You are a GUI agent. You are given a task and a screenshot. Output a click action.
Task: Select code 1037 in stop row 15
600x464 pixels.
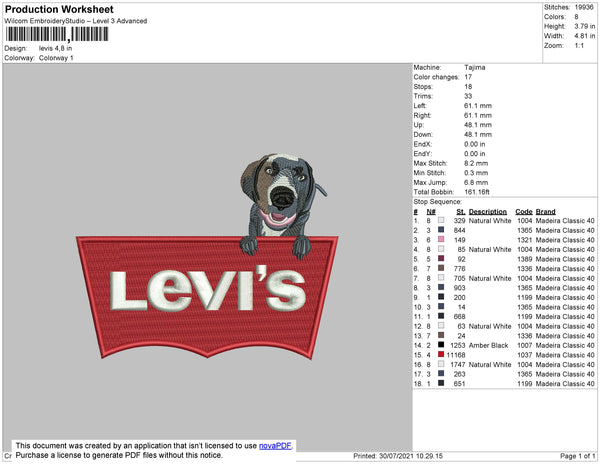point(525,355)
